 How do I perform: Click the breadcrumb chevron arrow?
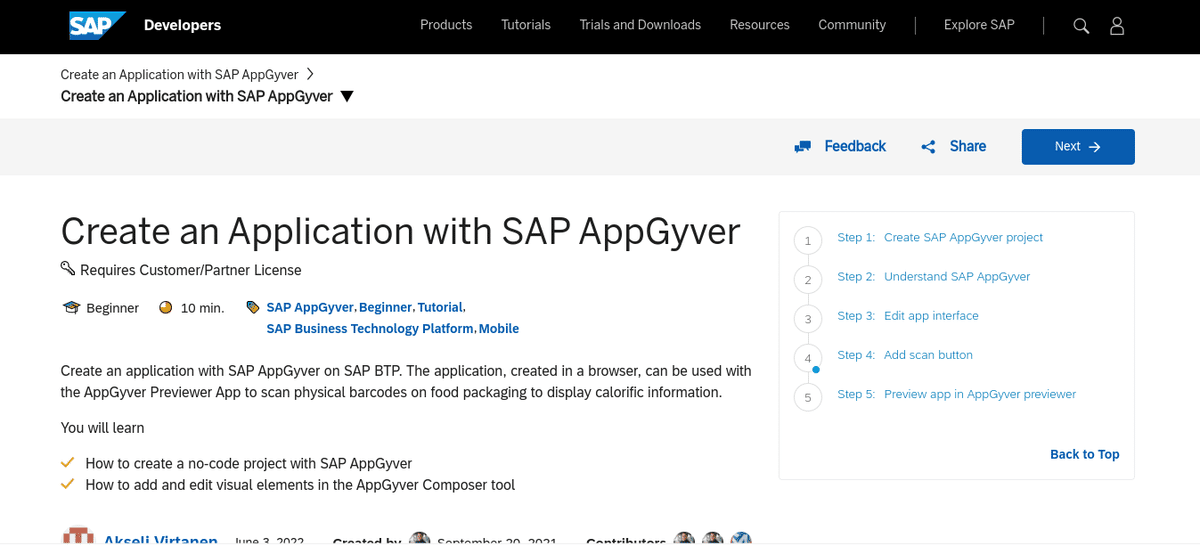pos(310,74)
